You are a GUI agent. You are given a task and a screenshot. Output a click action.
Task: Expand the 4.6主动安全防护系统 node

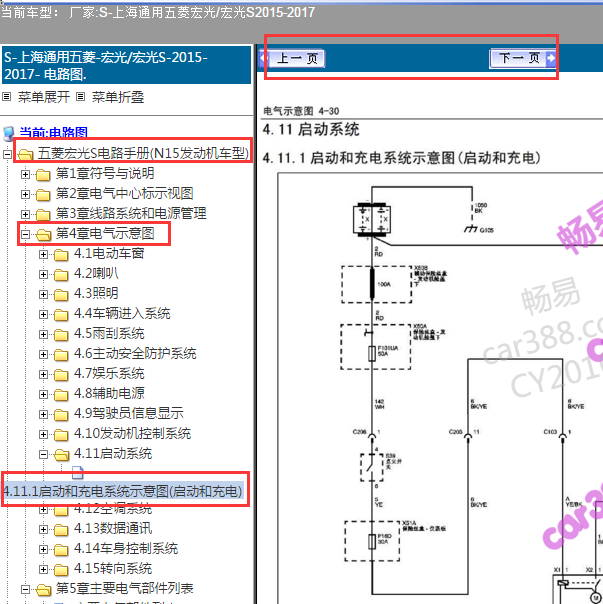(44, 355)
